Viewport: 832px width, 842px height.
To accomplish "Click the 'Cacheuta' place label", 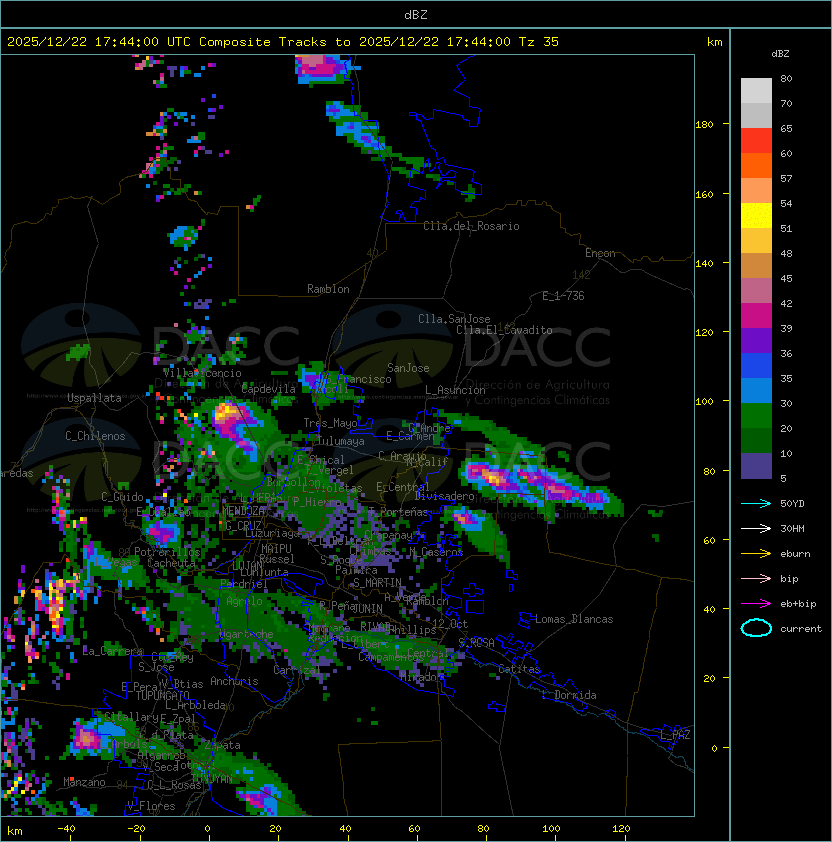I will (171, 563).
